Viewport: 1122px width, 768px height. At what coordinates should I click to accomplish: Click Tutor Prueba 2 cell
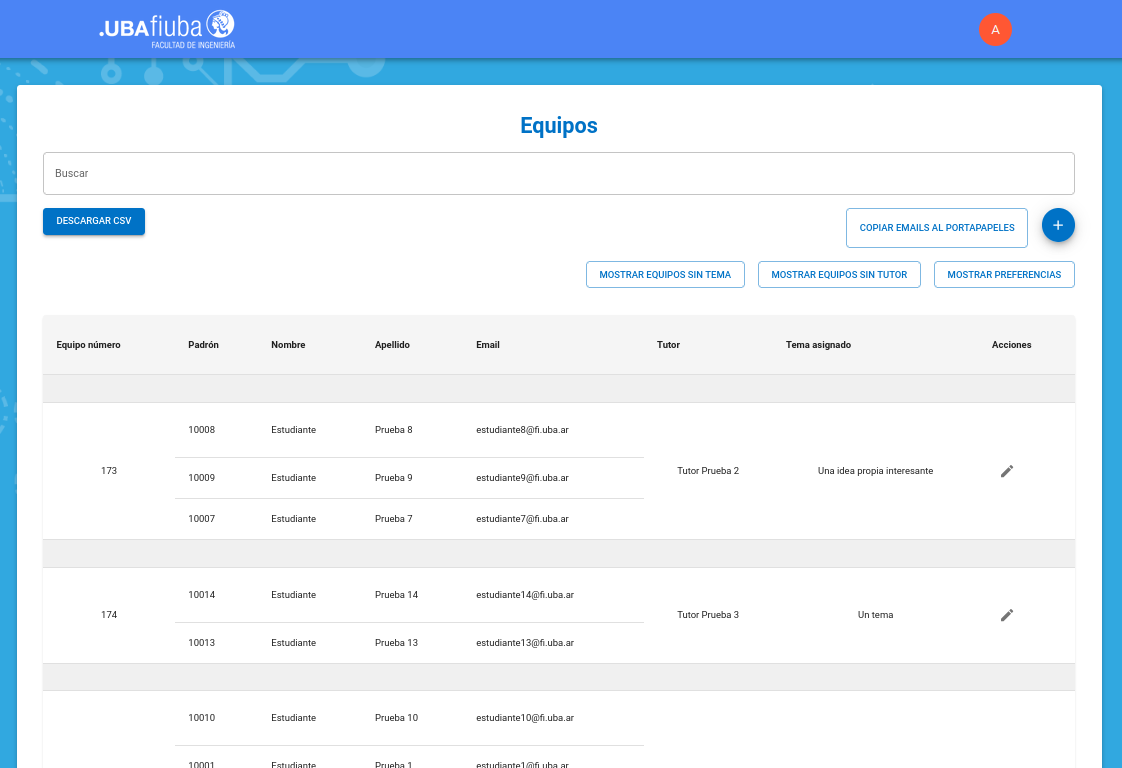click(x=708, y=471)
